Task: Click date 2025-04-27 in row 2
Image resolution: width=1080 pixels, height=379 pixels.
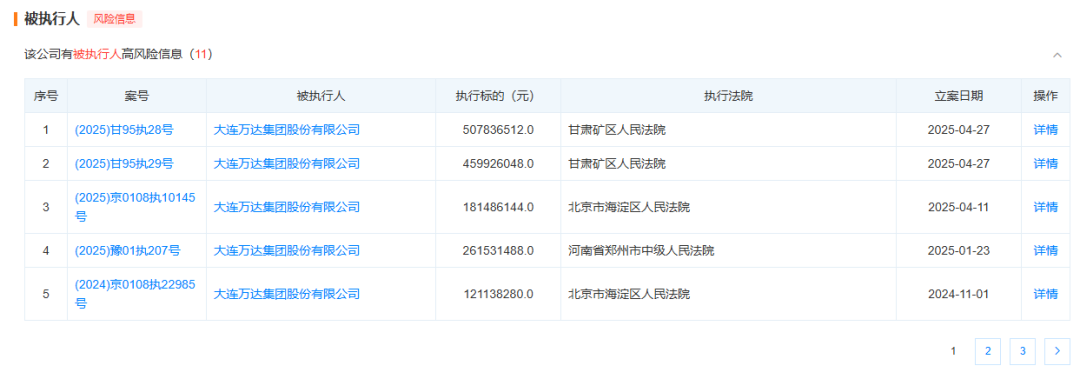Action: (959, 164)
